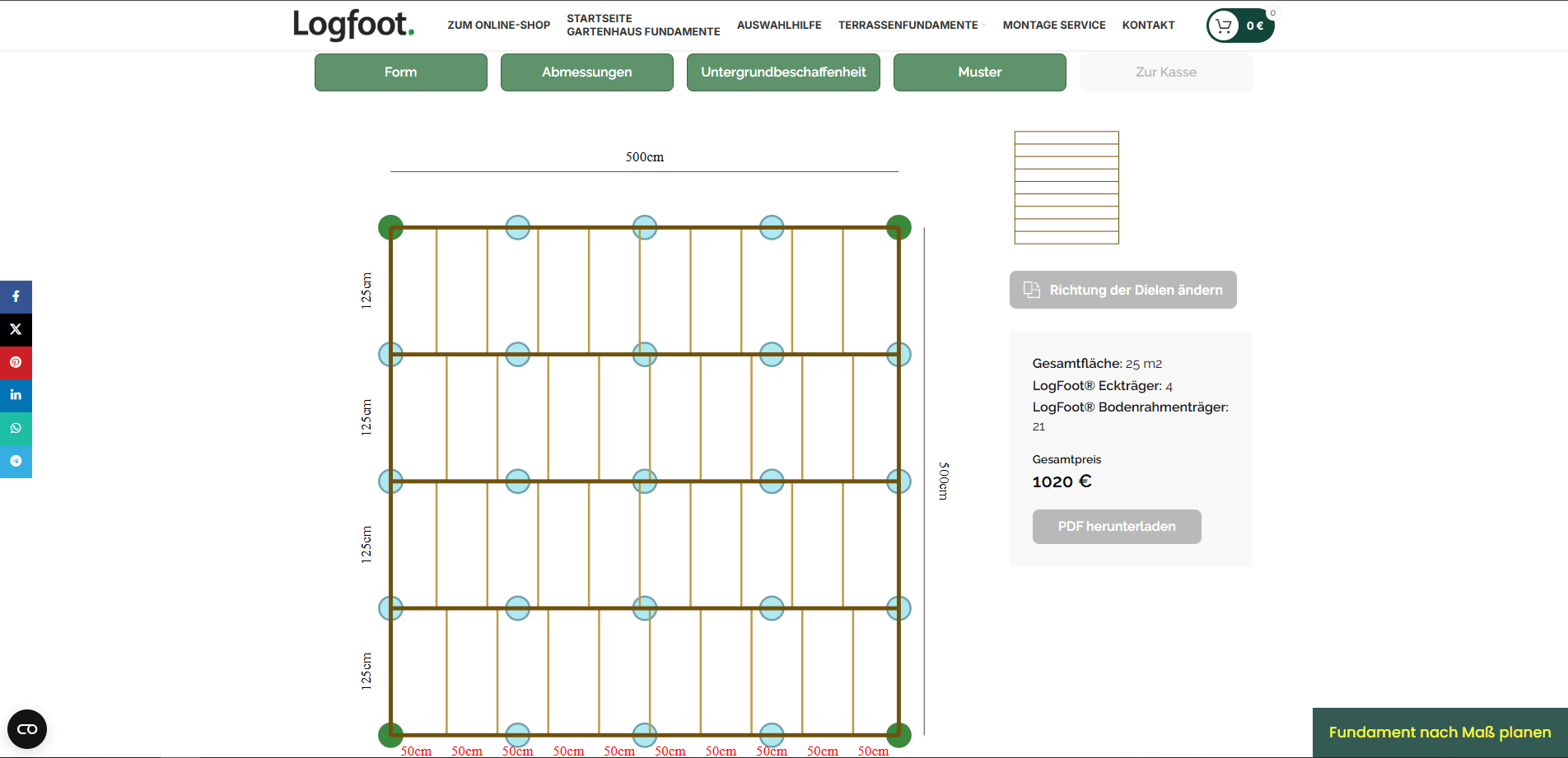Click the bottom-right green corner support

(898, 735)
